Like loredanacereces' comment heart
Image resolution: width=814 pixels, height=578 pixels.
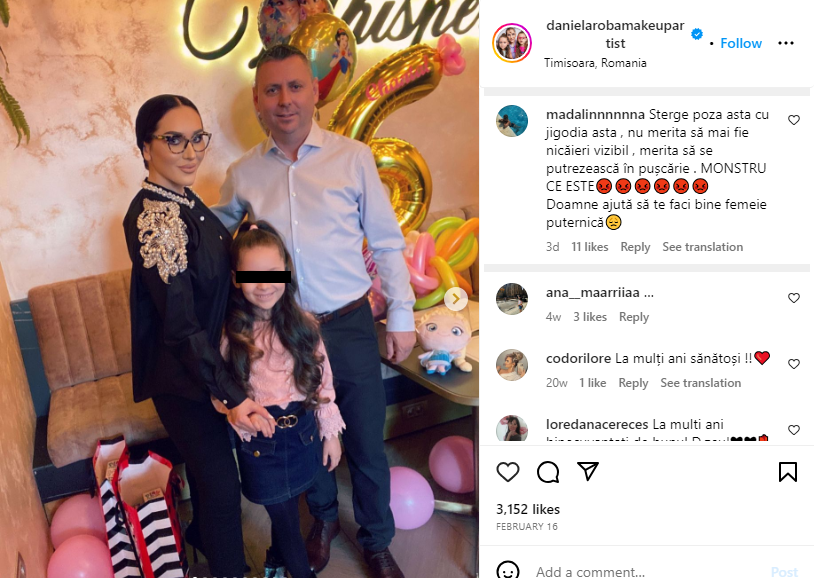click(x=794, y=429)
